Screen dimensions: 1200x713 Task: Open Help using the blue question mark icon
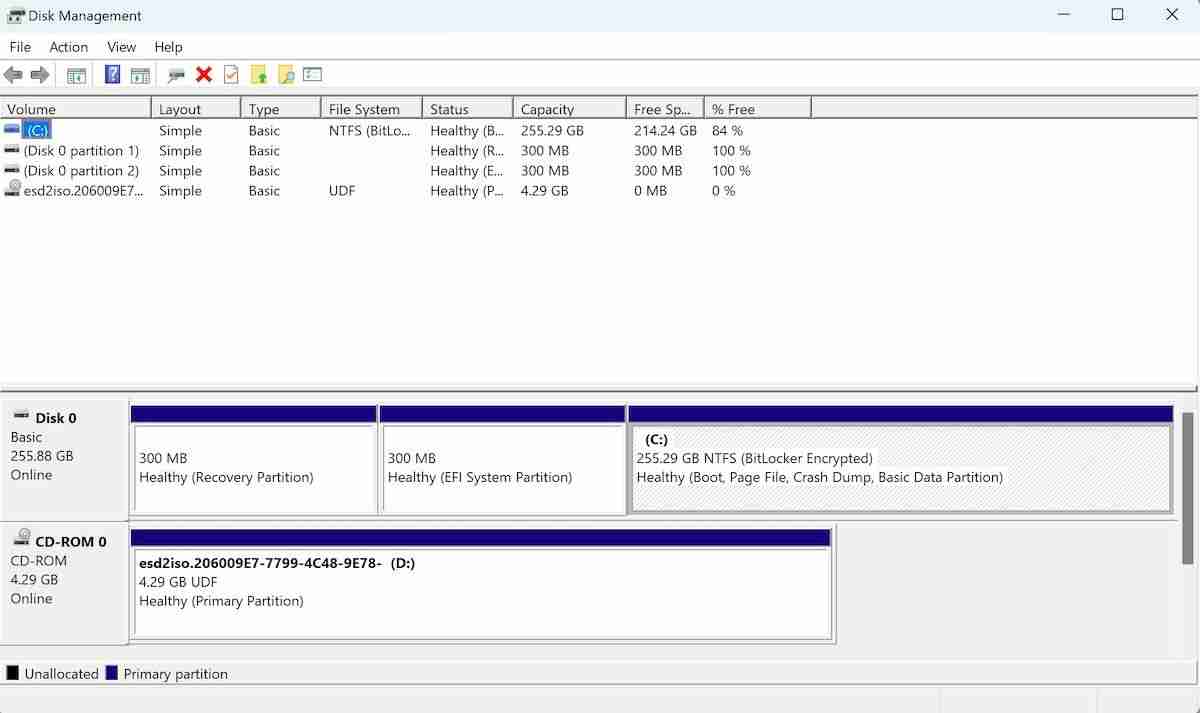pyautogui.click(x=111, y=74)
